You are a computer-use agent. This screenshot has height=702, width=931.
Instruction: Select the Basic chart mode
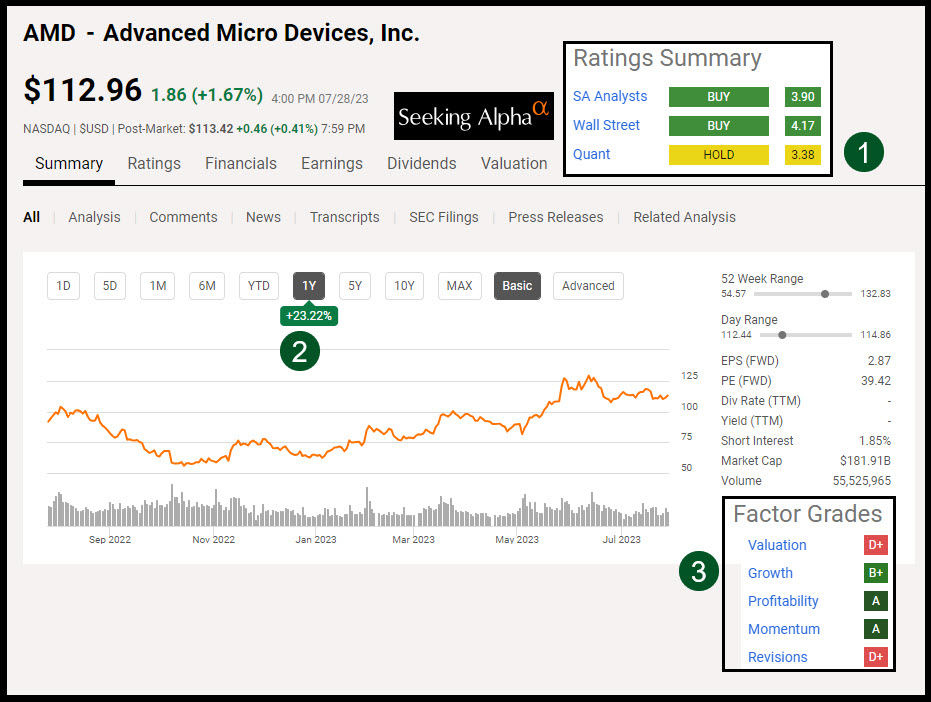pos(517,286)
